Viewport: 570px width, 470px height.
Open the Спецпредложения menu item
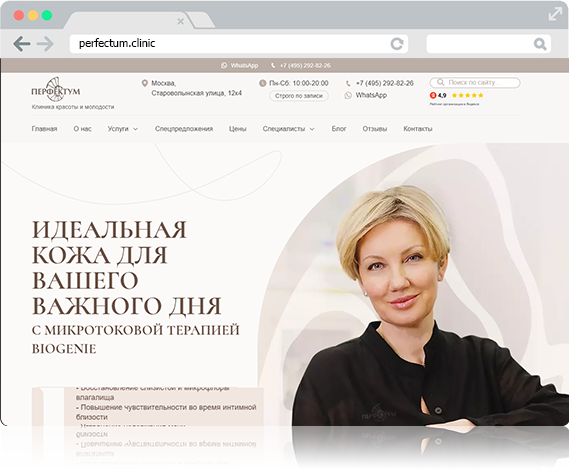[184, 129]
